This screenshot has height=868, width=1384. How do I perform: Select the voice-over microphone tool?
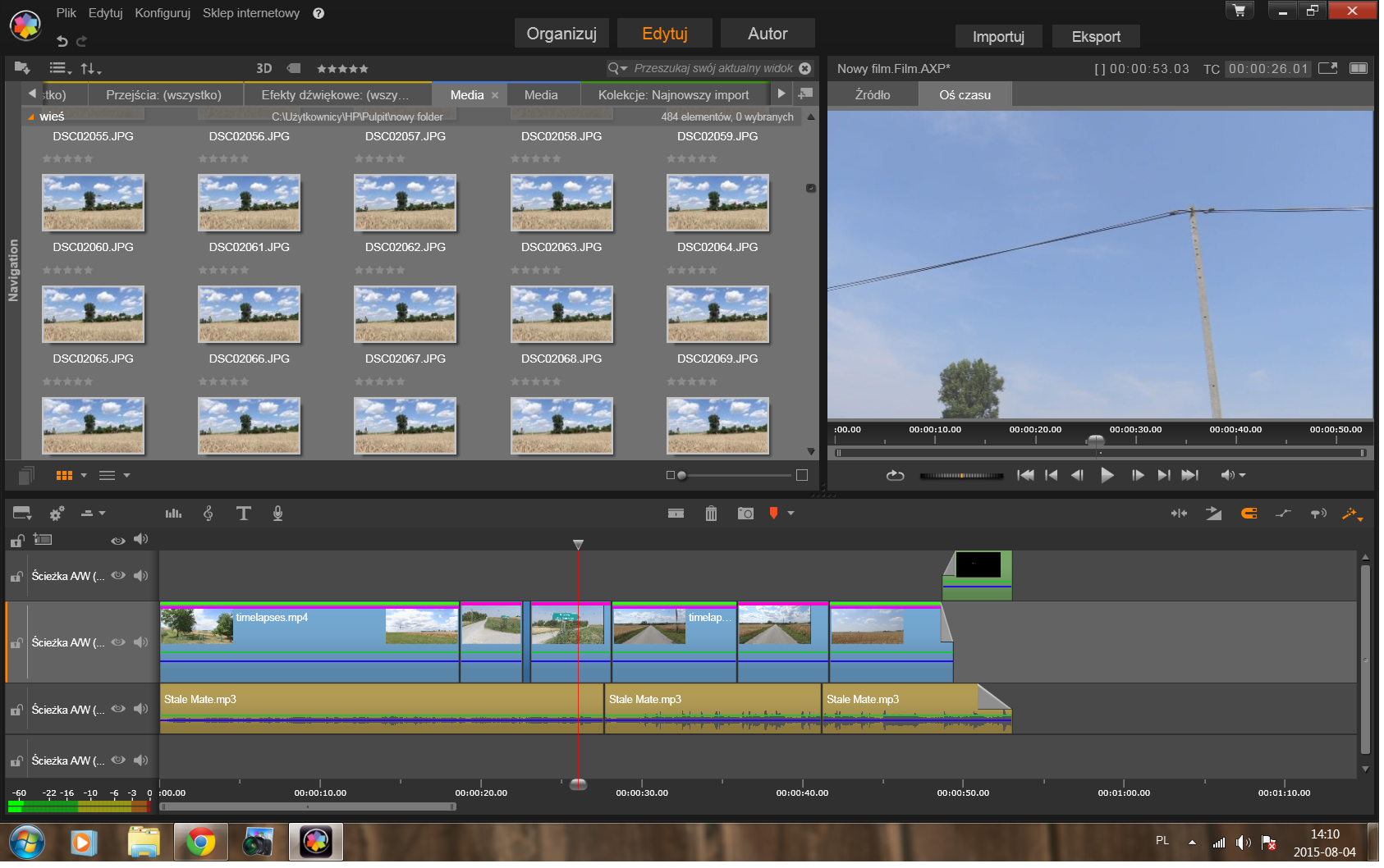(277, 513)
